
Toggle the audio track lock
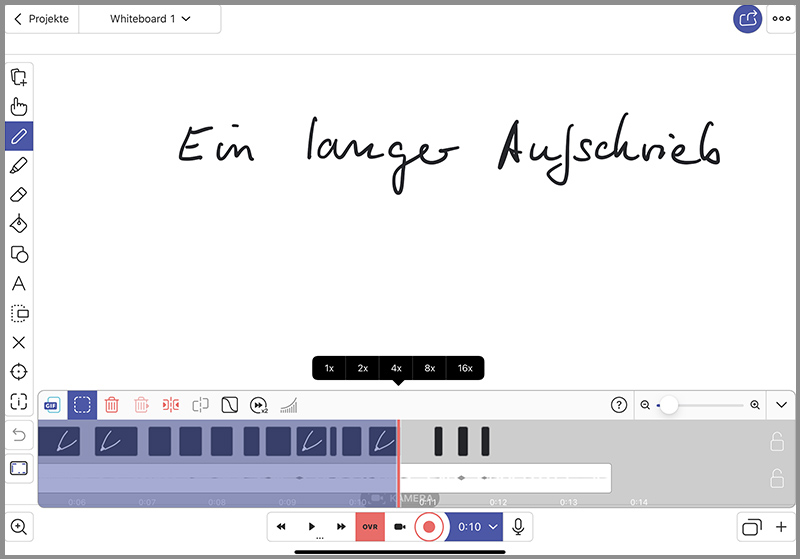point(777,478)
